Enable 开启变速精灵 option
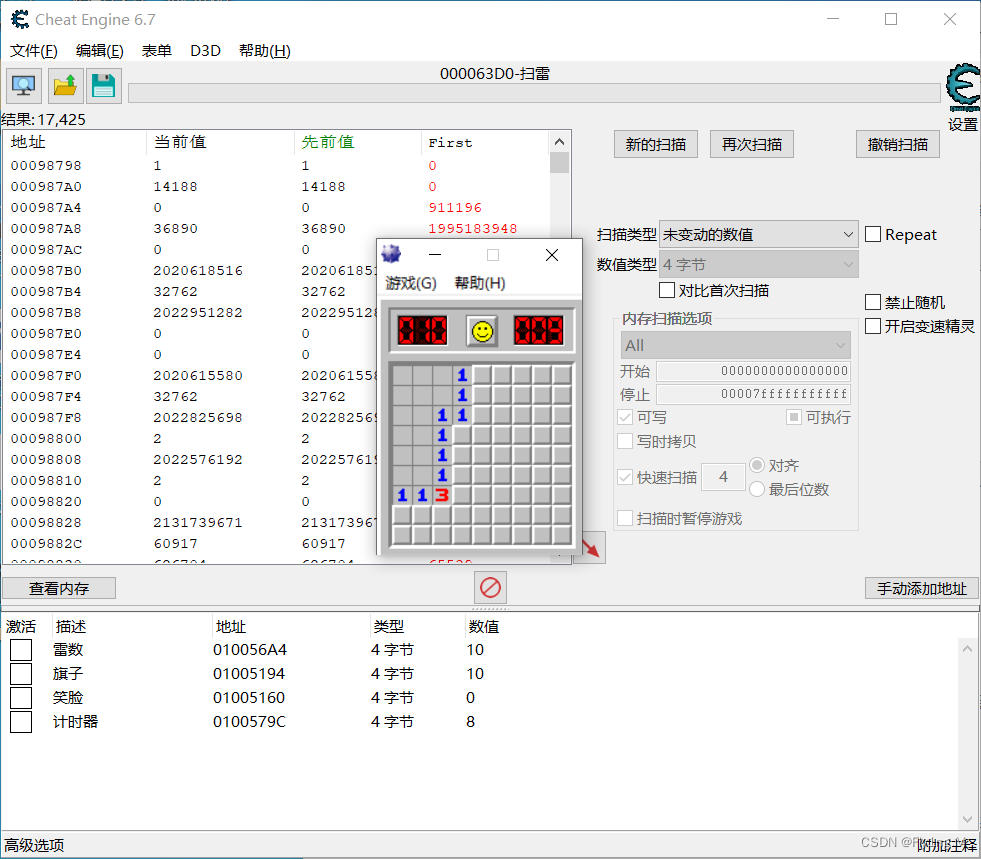Viewport: 981px width, 859px height. point(872,325)
